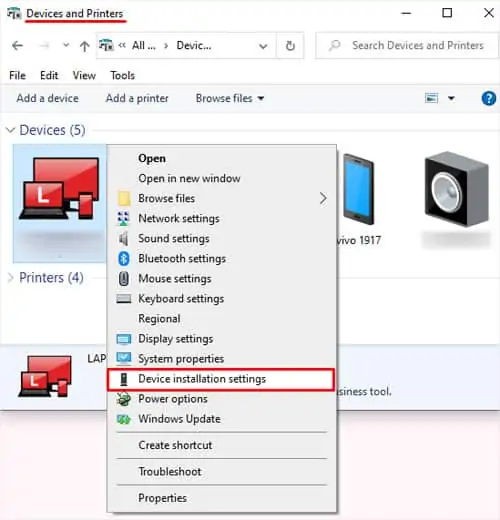Open the Edit menu
The width and height of the screenshot is (500, 520).
click(49, 75)
